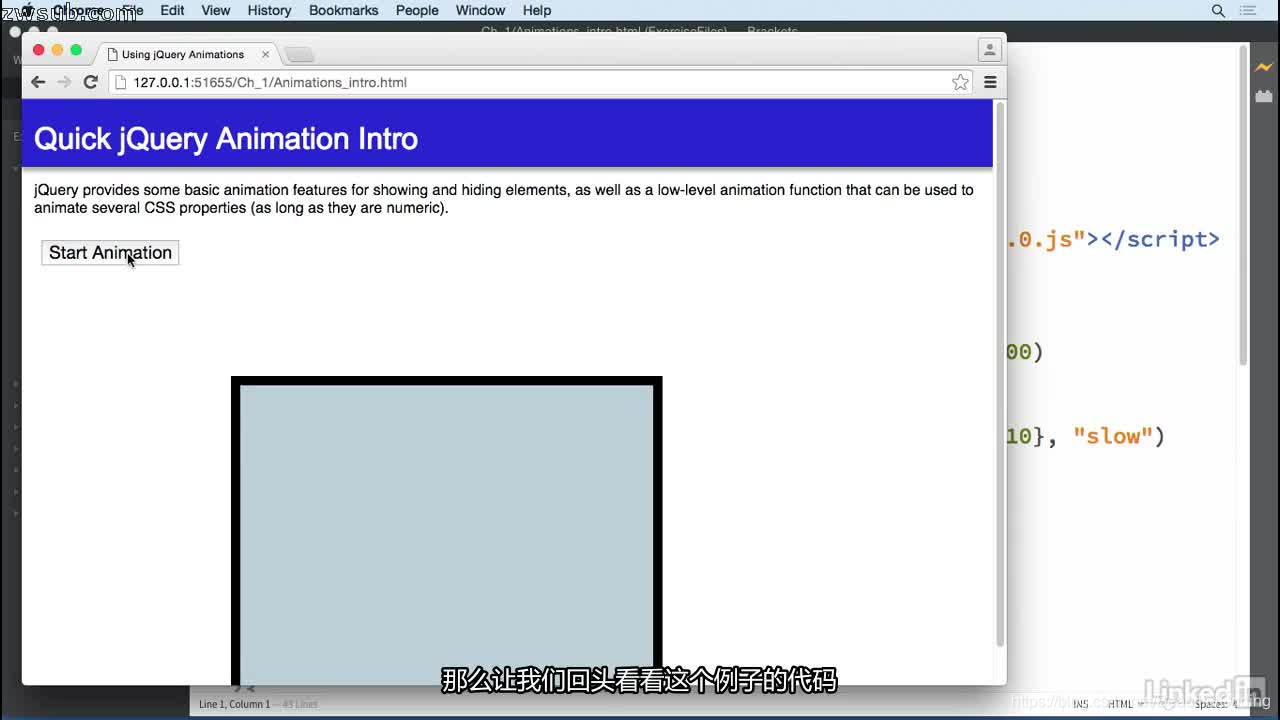Reload the page in Chrome
Image resolution: width=1280 pixels, height=720 pixels.
tap(90, 82)
